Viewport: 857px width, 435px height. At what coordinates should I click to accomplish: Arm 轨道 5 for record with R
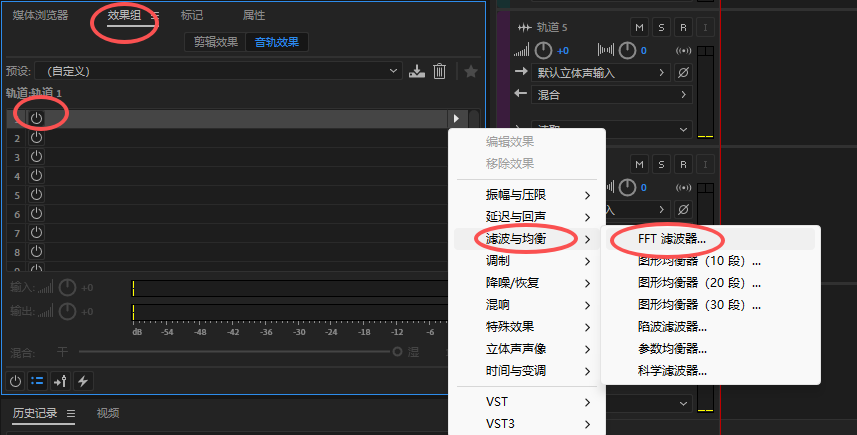tap(683, 27)
